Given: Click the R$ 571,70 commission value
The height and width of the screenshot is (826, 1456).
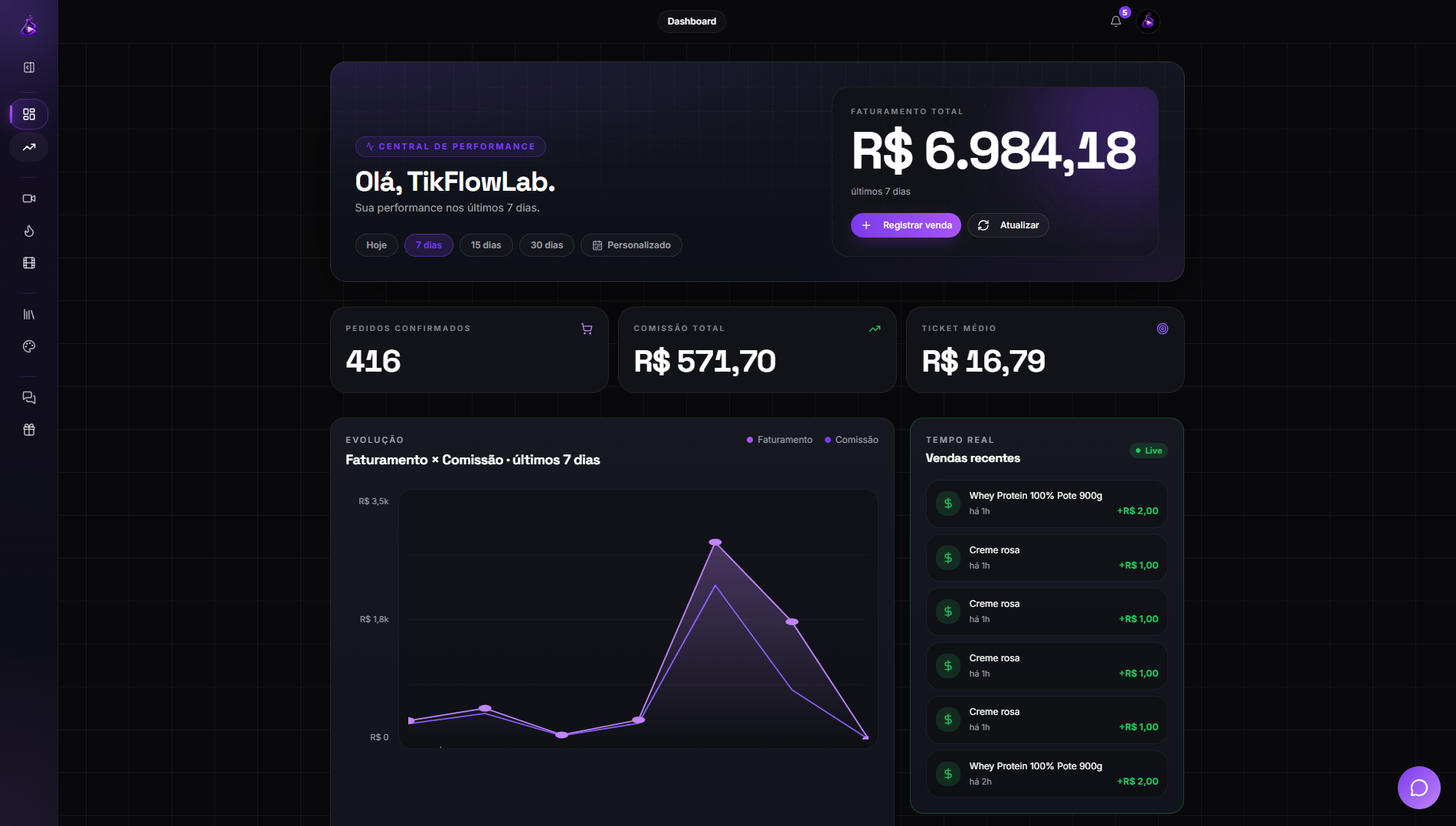Looking at the screenshot, I should click(705, 361).
